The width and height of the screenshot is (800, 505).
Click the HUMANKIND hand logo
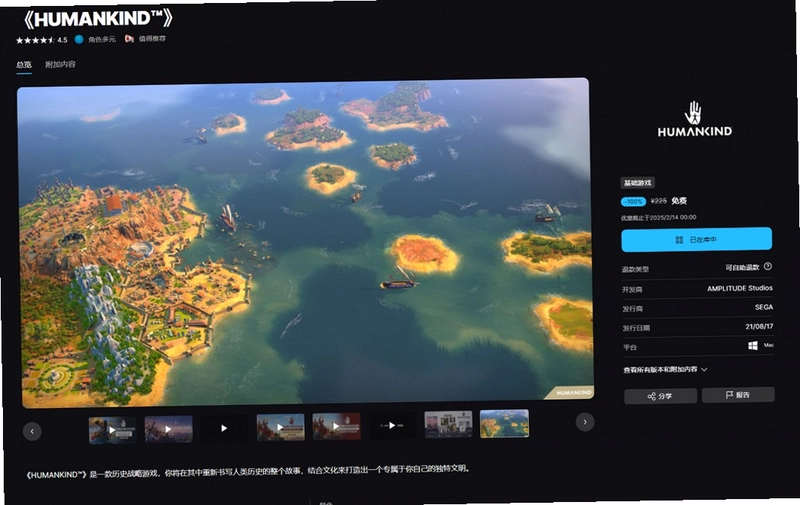click(694, 119)
